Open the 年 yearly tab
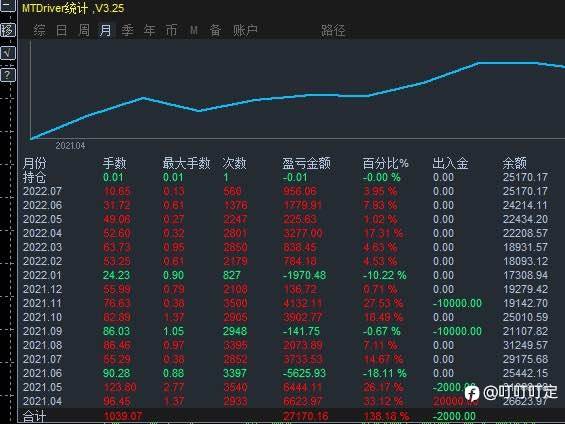Image resolution: width=565 pixels, height=424 pixels. [x=150, y=30]
